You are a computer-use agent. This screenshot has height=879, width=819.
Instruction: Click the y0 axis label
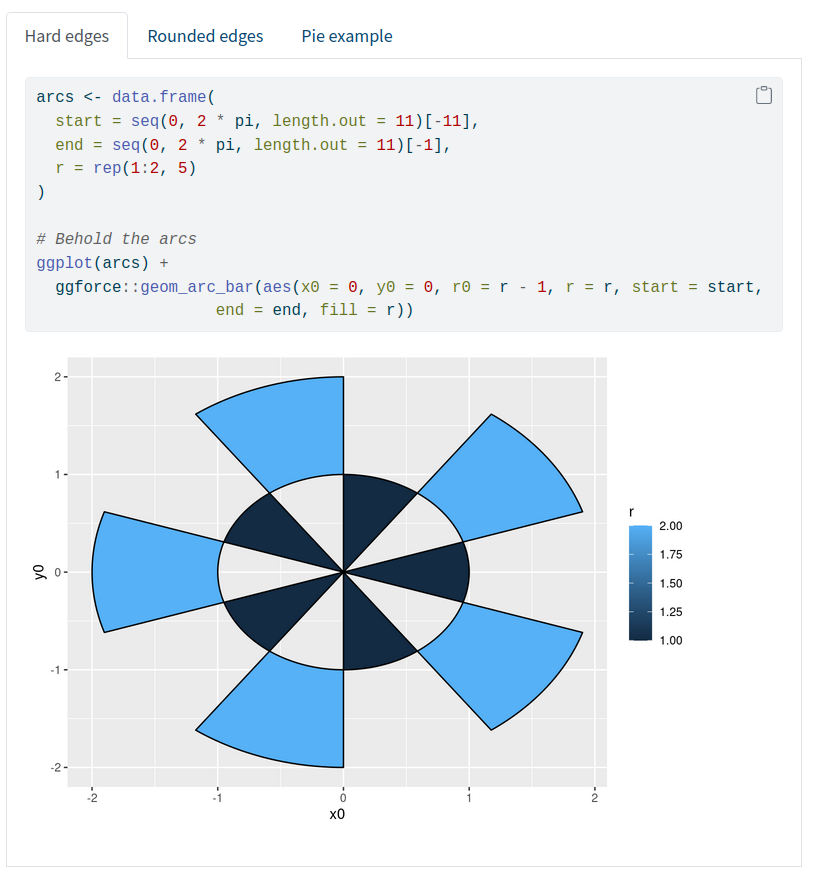(x=38, y=573)
